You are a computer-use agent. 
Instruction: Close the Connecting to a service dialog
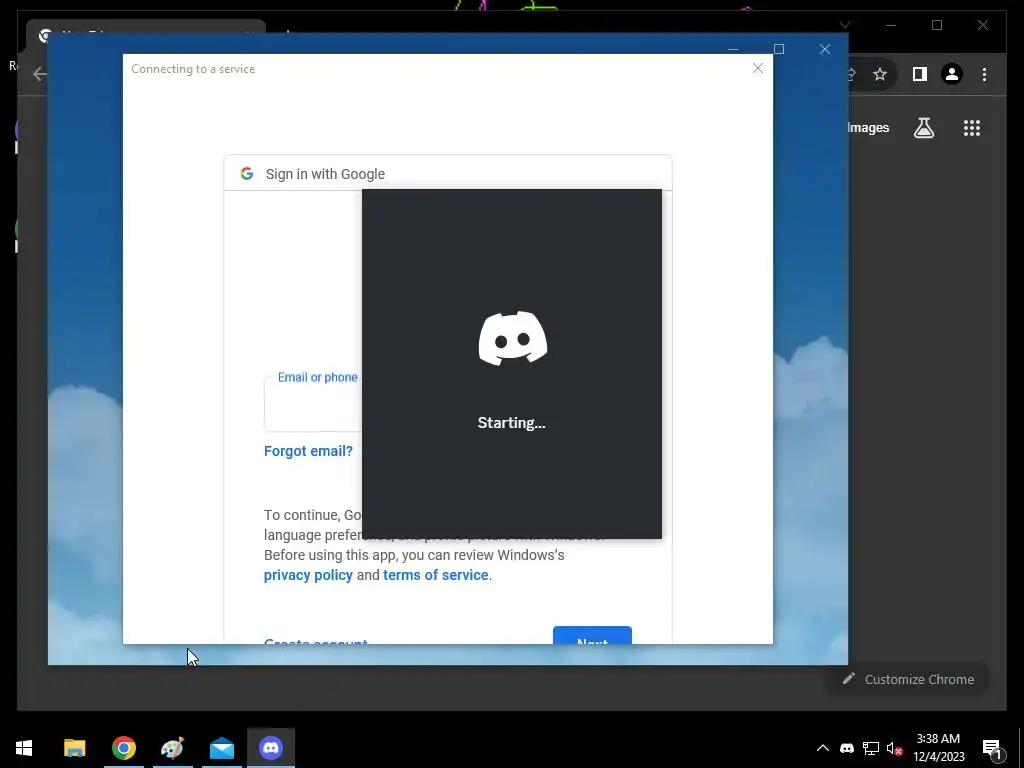click(758, 68)
